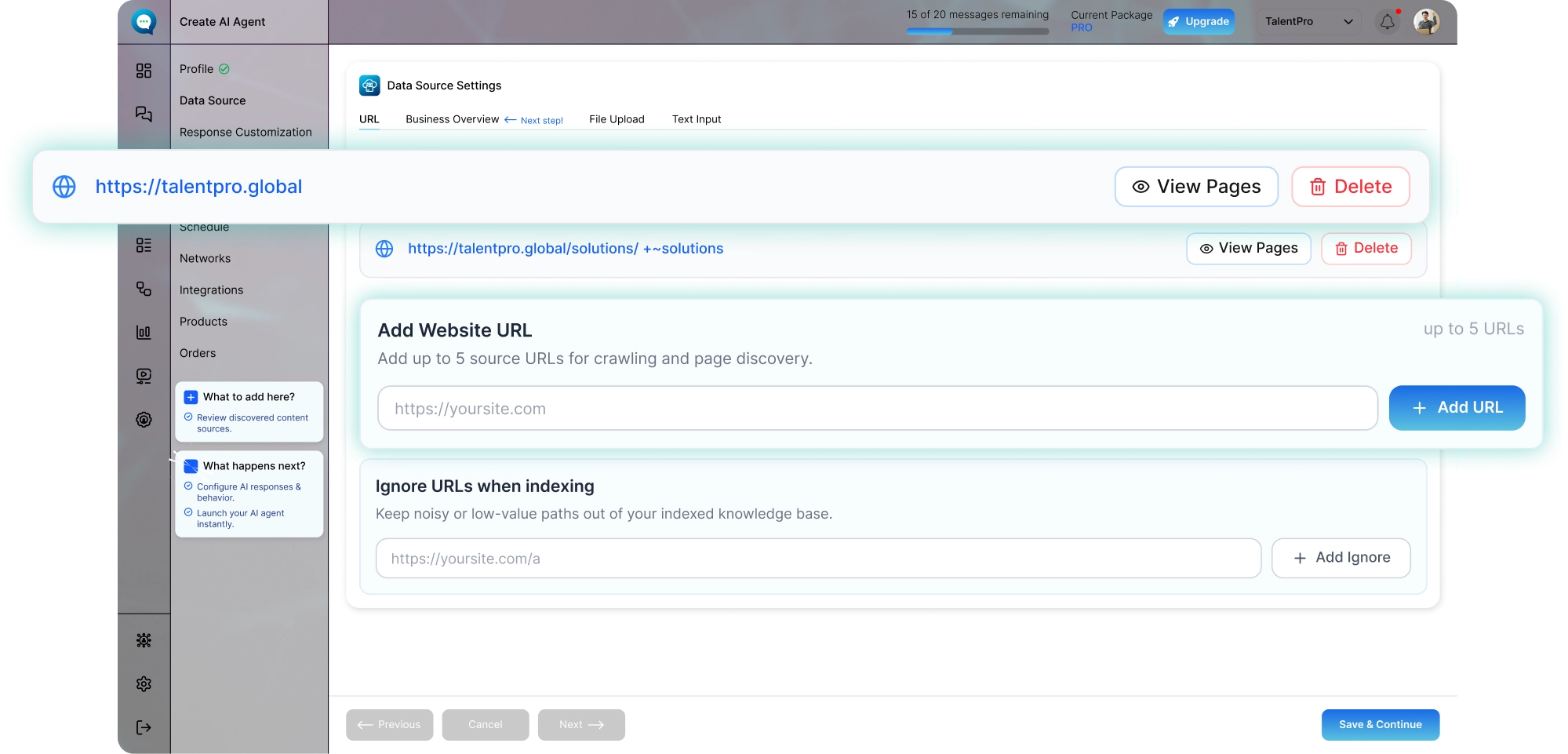
Task: Select the URL tab
Action: pyautogui.click(x=369, y=119)
